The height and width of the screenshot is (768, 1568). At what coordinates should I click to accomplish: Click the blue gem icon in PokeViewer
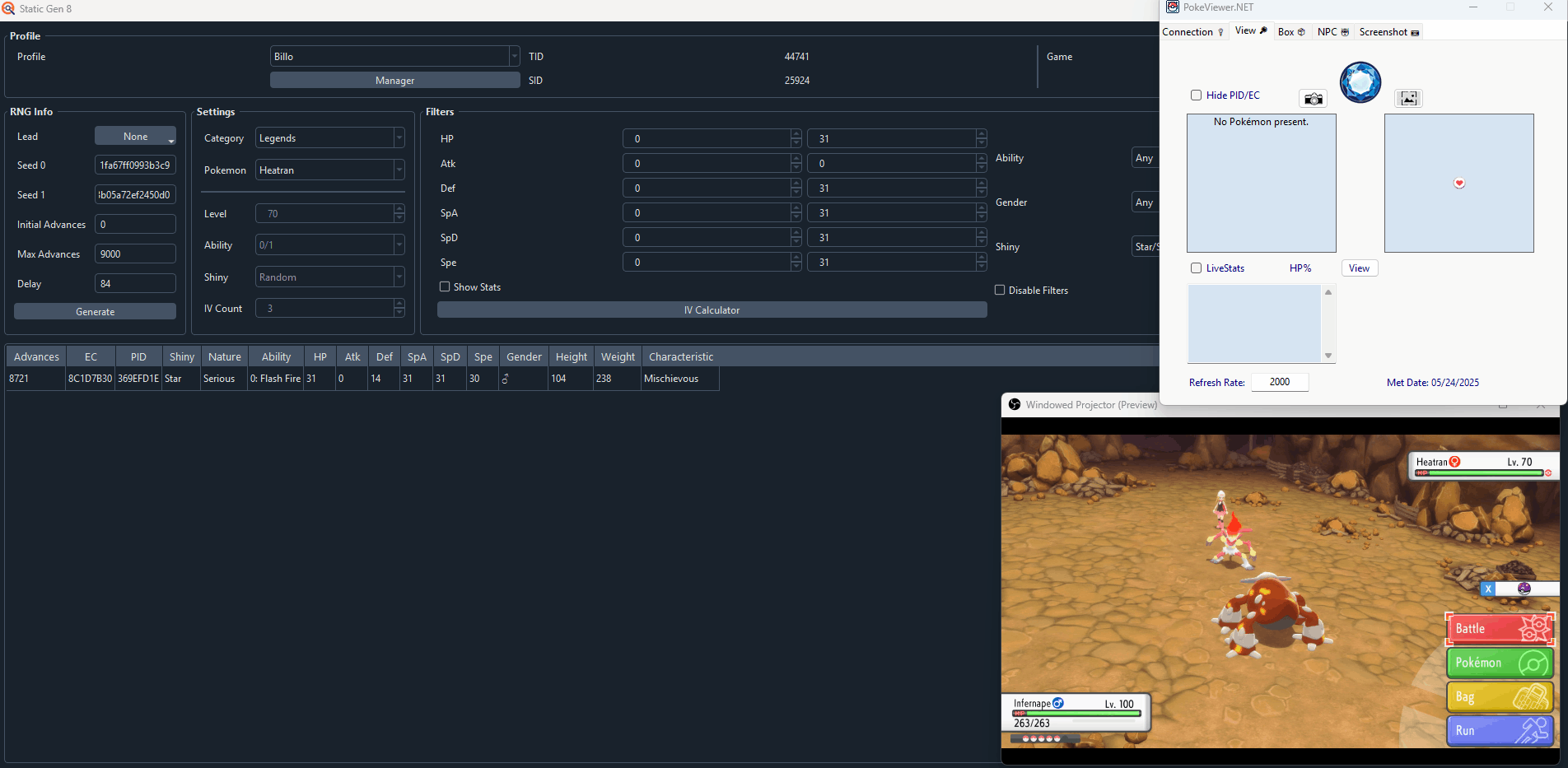[1360, 82]
